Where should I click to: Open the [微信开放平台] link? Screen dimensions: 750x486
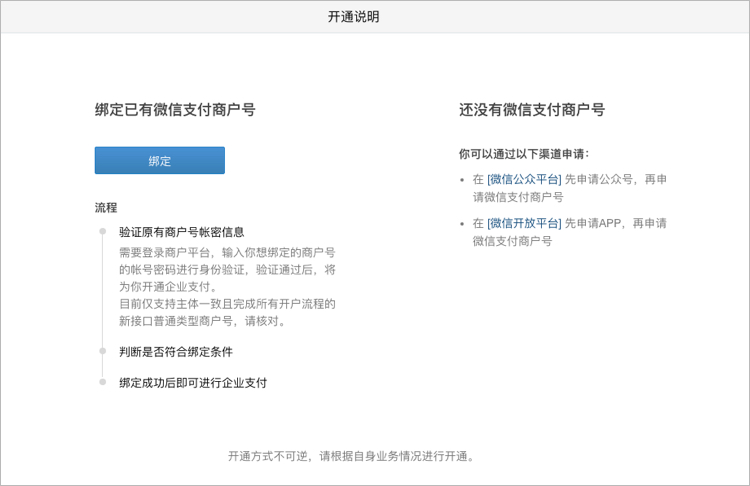[x=524, y=223]
